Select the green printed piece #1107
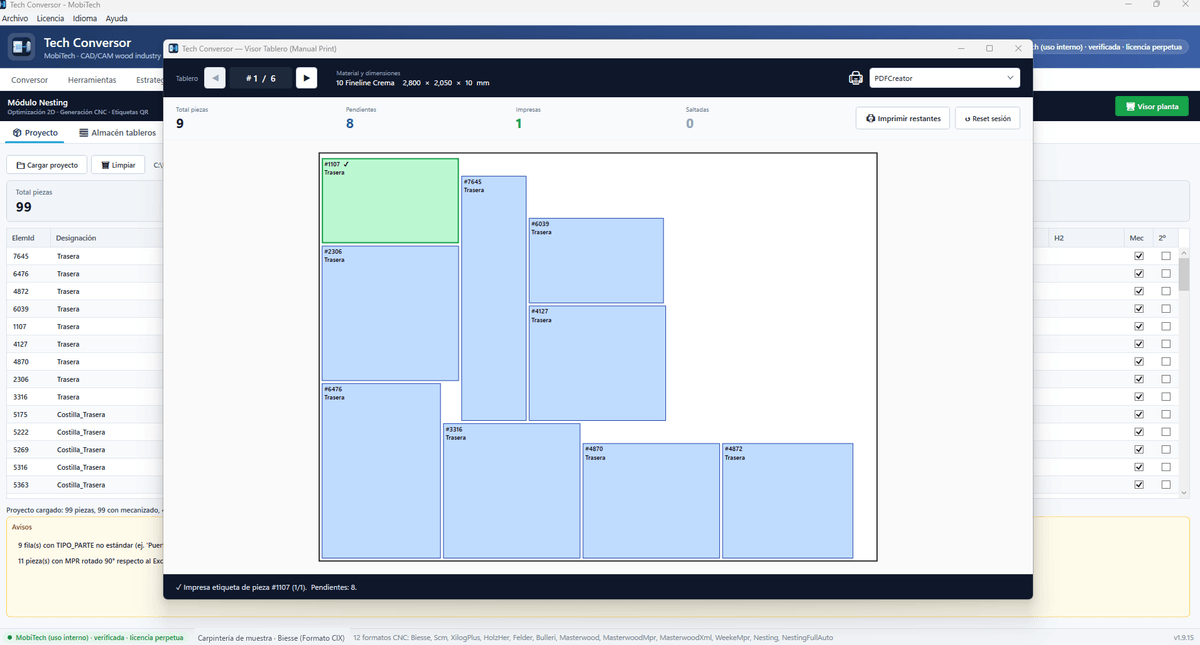Image resolution: width=1200 pixels, height=645 pixels. point(390,200)
